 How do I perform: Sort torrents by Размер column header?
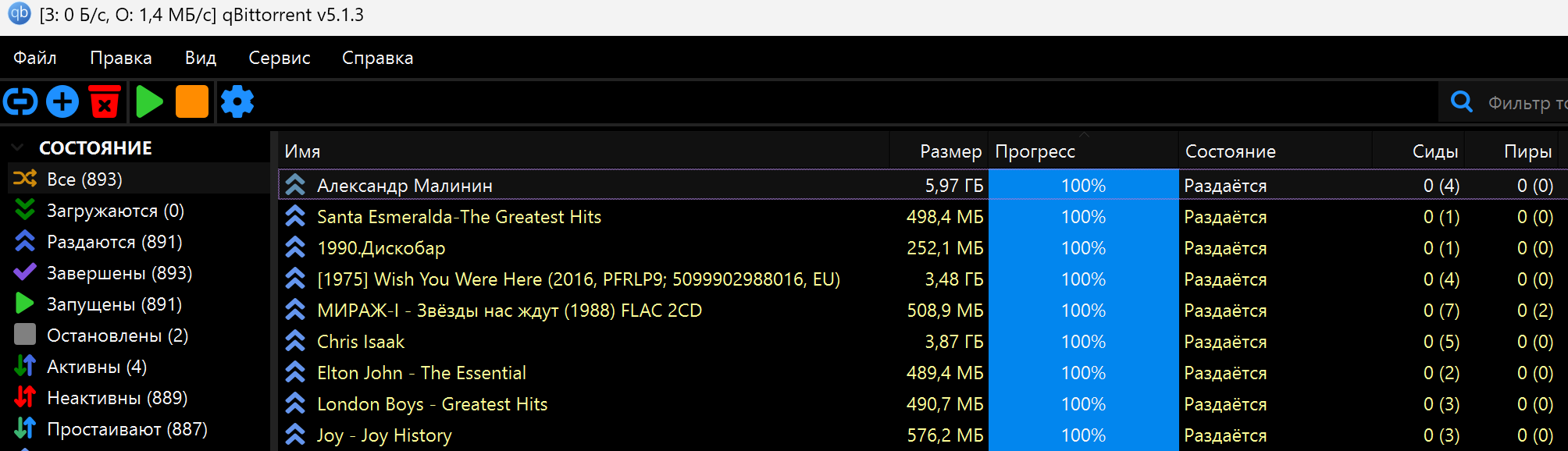click(x=950, y=151)
